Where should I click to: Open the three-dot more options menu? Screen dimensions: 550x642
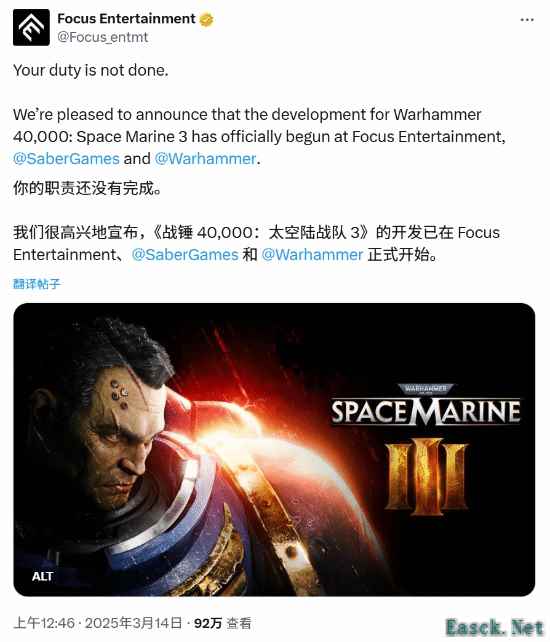tap(527, 20)
